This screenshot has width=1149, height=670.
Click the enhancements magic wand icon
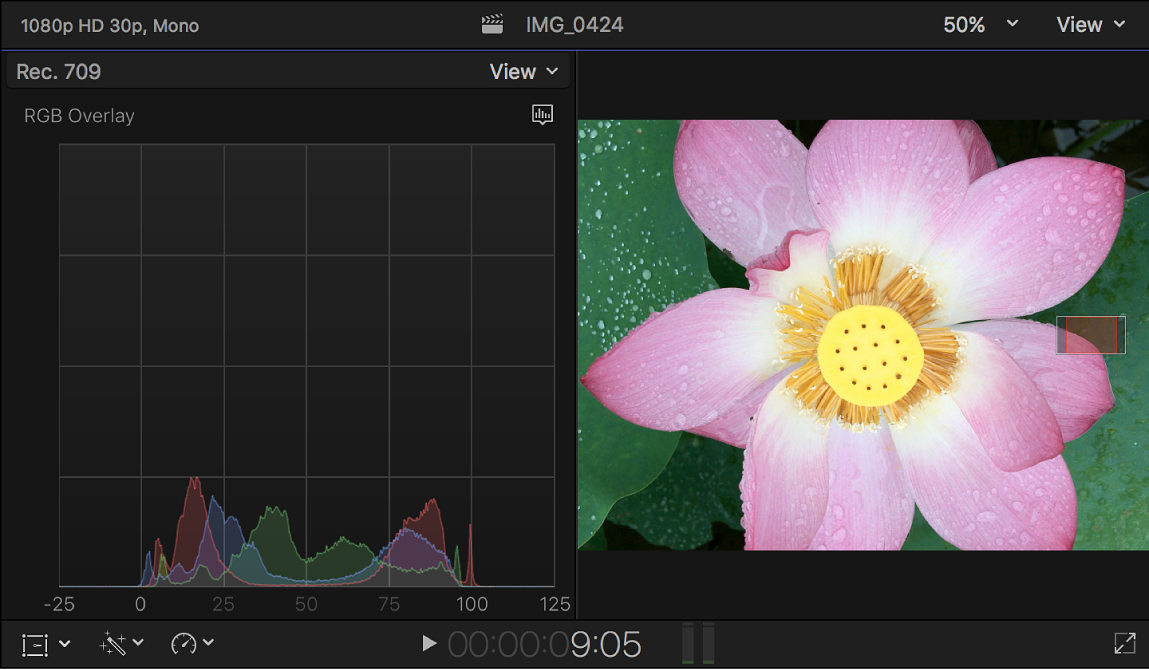click(x=112, y=643)
